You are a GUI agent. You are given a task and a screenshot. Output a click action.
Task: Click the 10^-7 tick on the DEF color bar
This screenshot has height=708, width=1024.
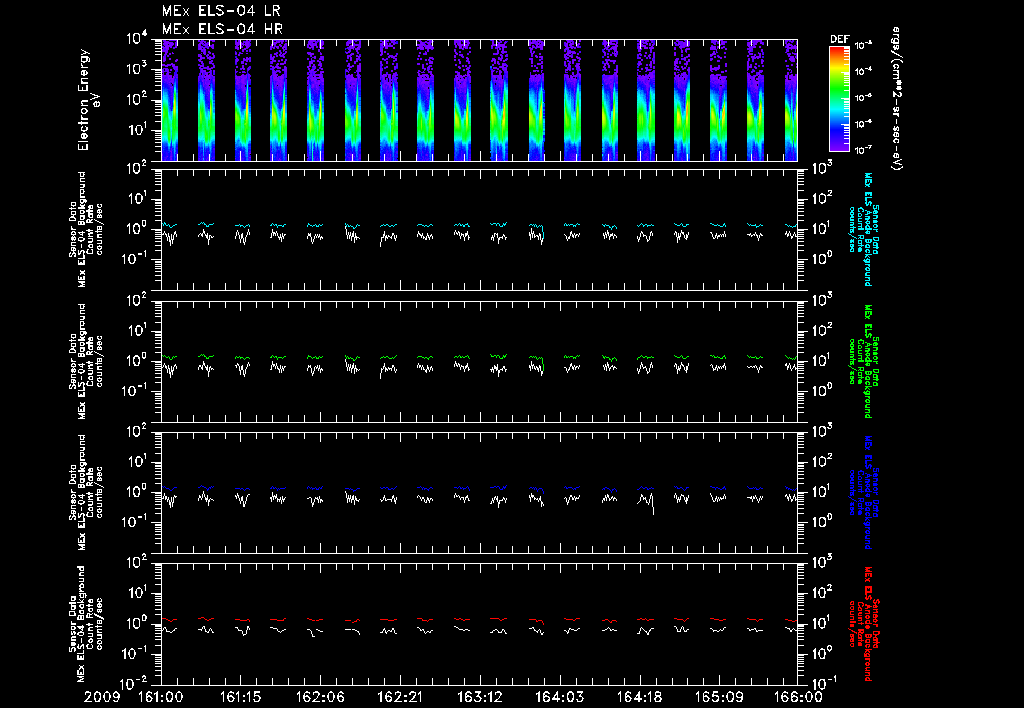click(x=863, y=150)
